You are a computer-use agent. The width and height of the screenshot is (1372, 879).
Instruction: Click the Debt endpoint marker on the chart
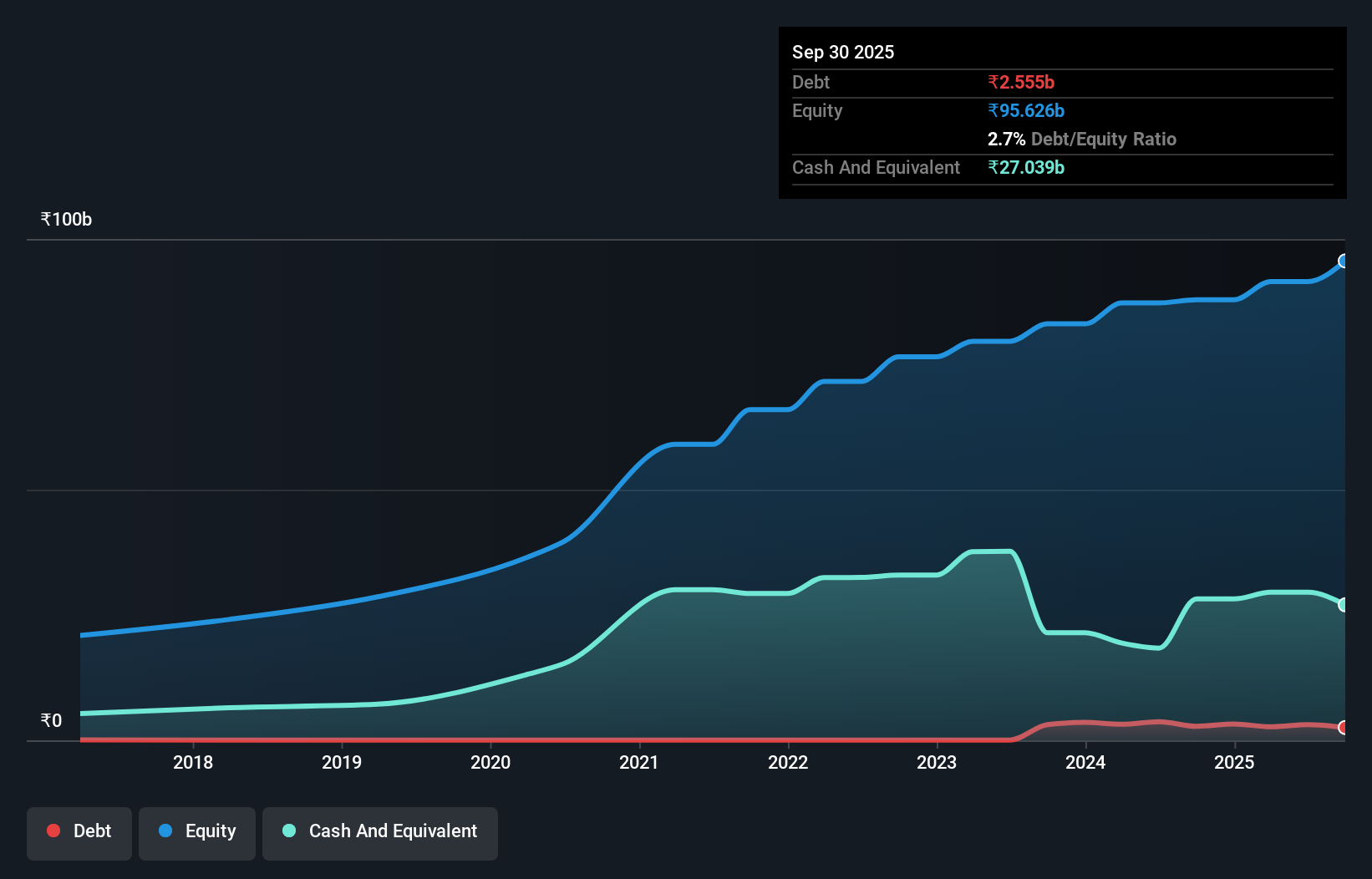(x=1344, y=728)
